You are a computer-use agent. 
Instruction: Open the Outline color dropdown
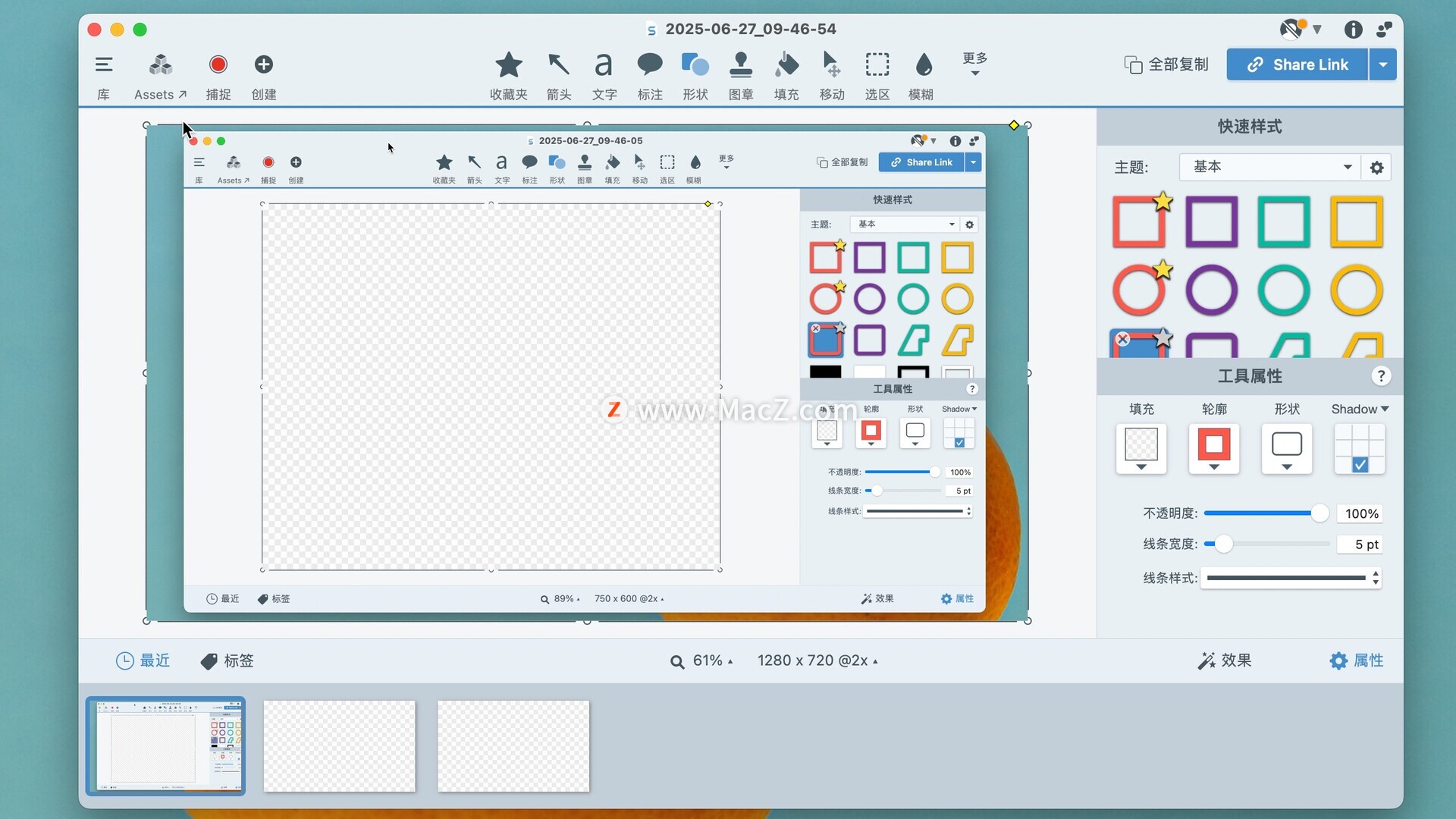tap(1214, 449)
